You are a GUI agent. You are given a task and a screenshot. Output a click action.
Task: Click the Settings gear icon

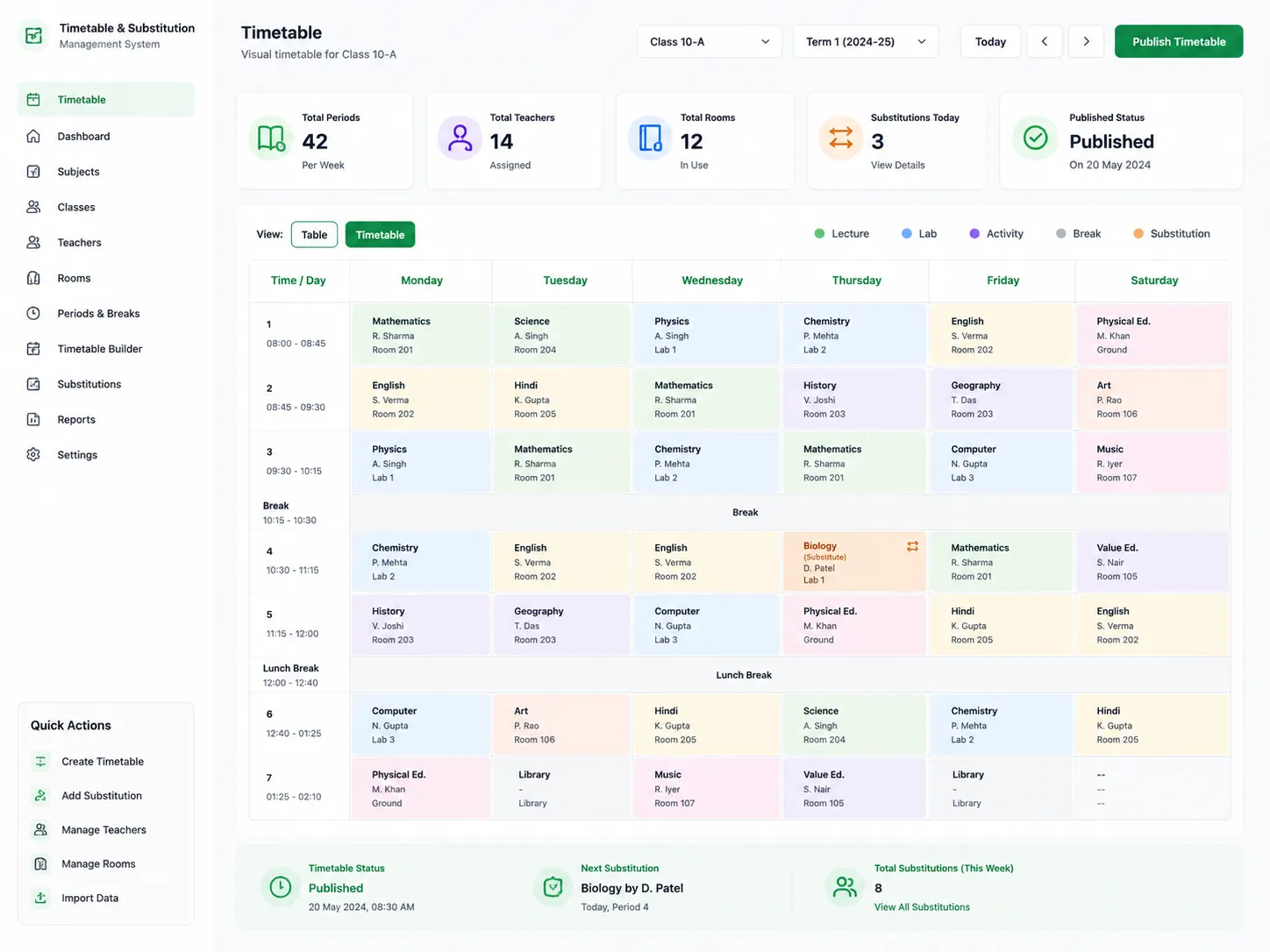click(33, 455)
